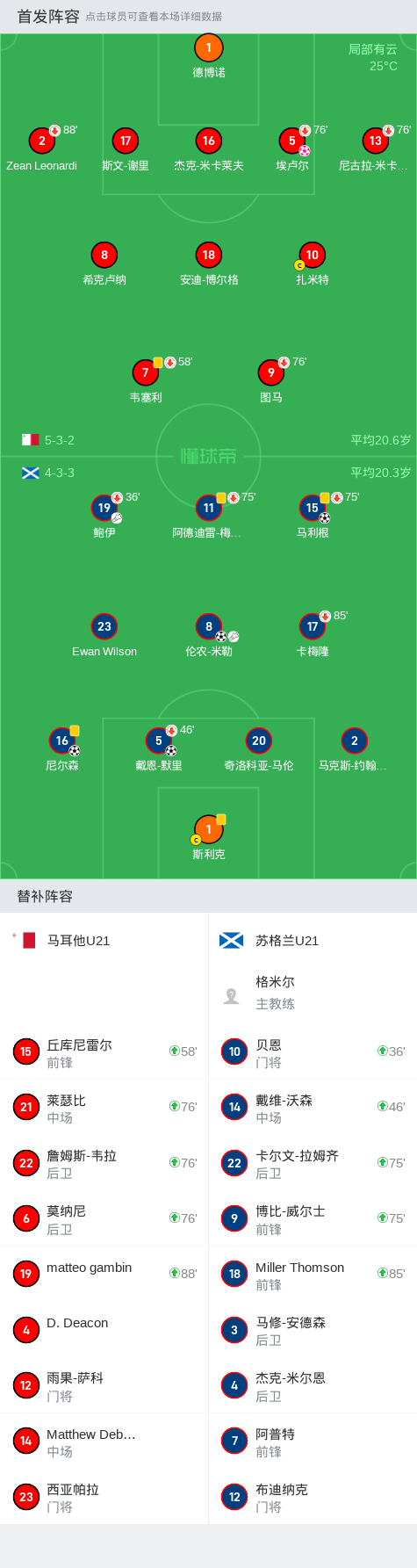The image size is (417, 1568).
Task: Open 马耳他U21 team header
Action: tap(104, 941)
